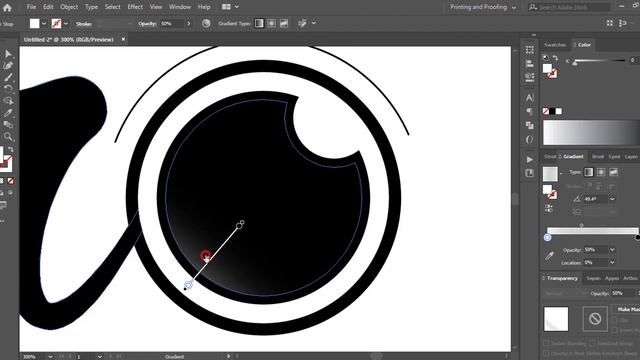Viewport: 640px width, 360px height.
Task: Choose Linear gradient type in control bar
Action: 259,23
